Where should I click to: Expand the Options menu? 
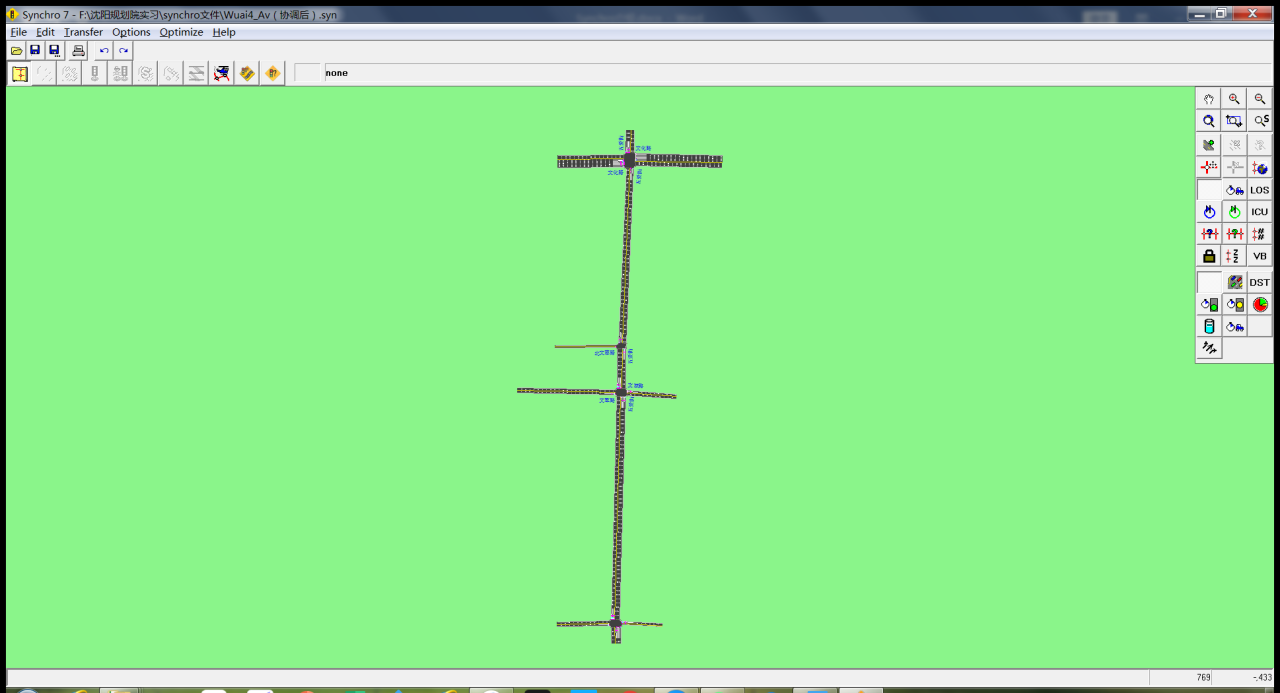131,32
